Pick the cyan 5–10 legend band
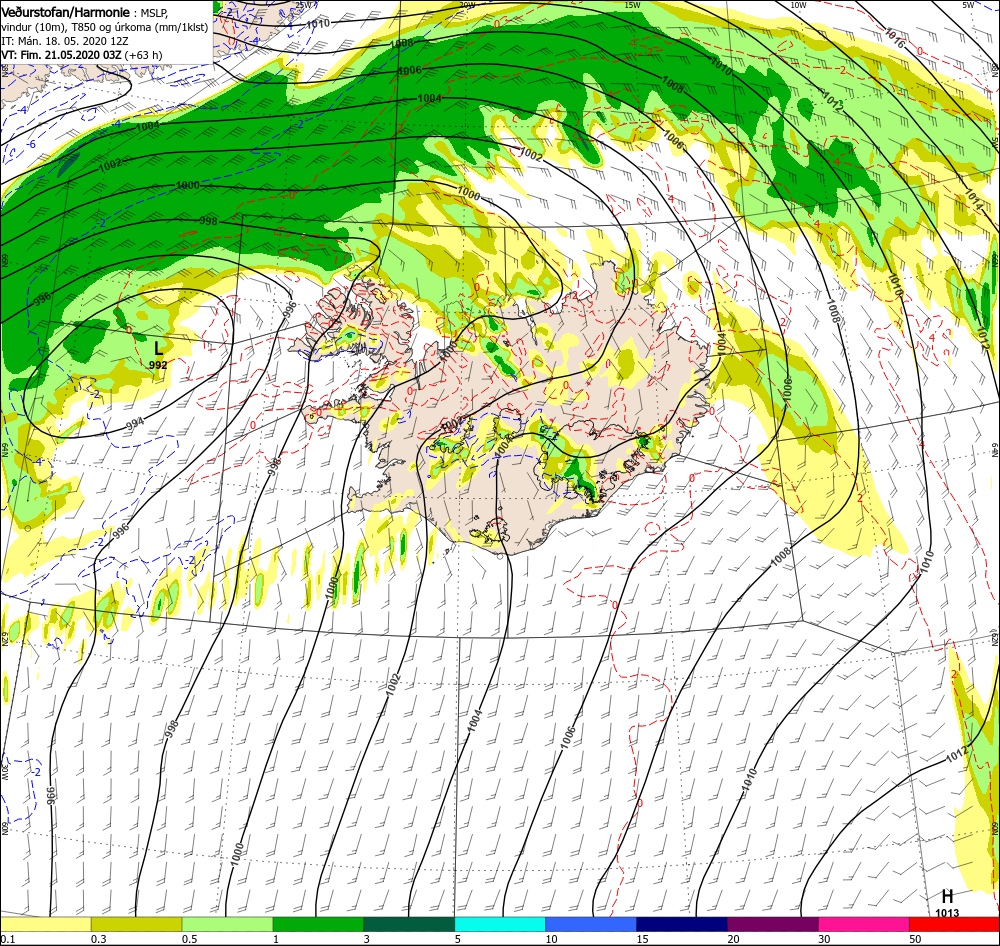 [x=500, y=924]
